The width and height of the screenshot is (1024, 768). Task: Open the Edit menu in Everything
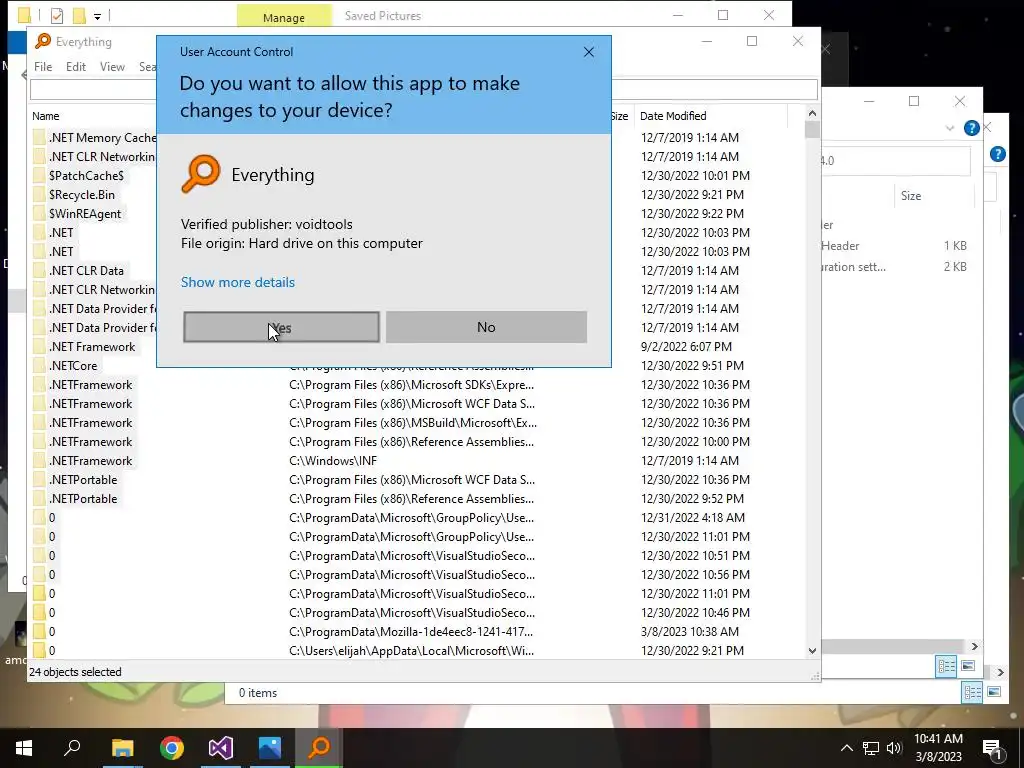pyautogui.click(x=76, y=67)
